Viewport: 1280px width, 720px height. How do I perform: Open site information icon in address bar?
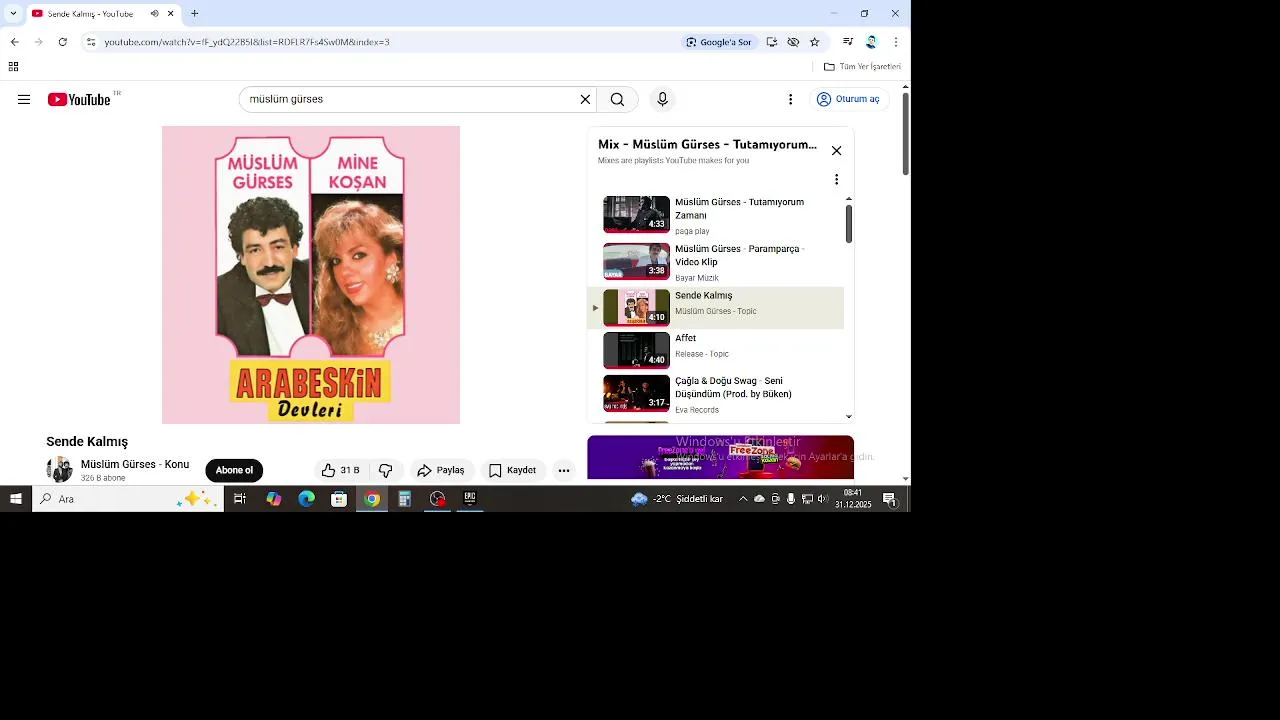[91, 42]
